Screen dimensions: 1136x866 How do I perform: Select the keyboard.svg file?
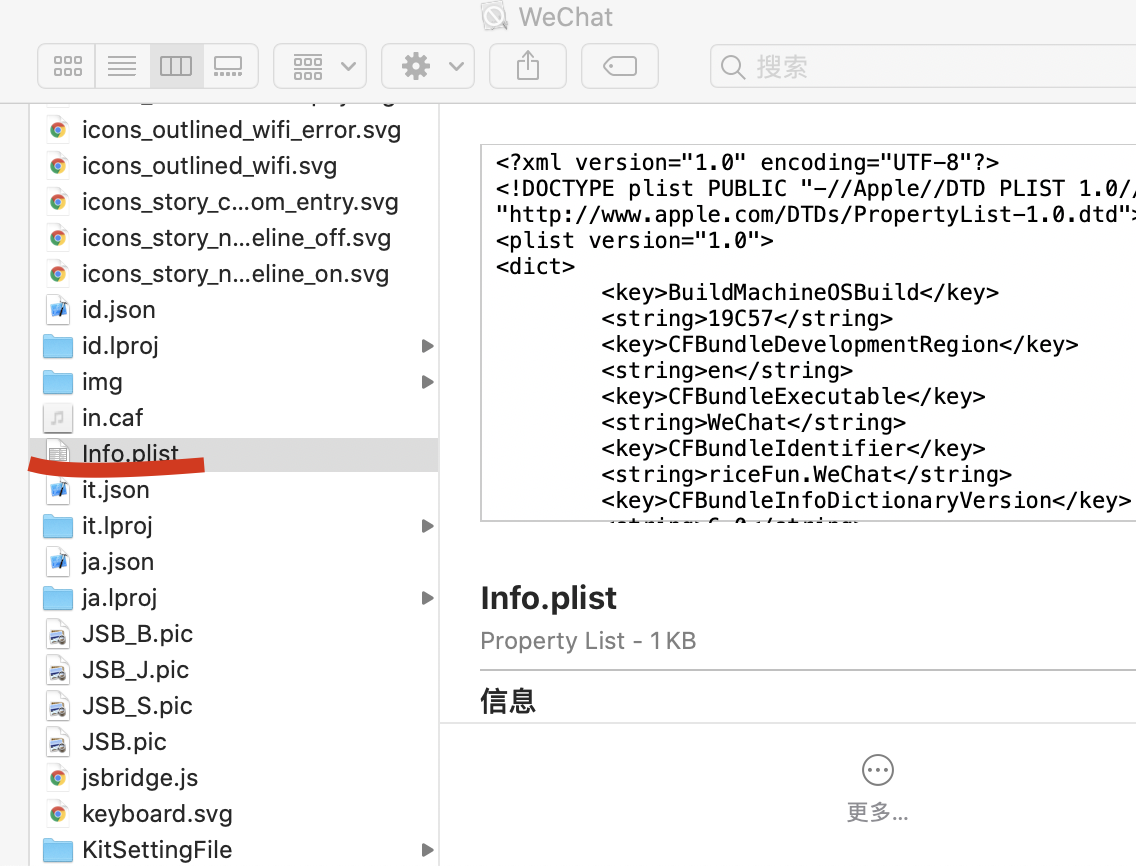pos(234,814)
